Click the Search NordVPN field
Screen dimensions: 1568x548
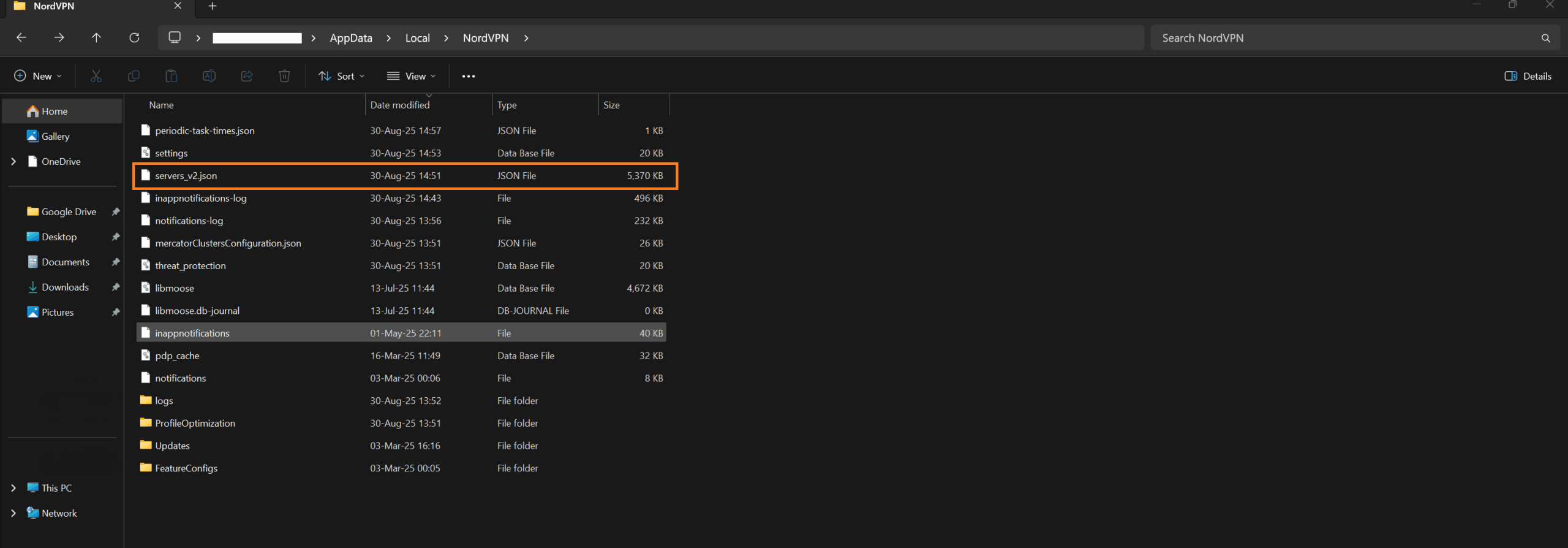coord(1355,38)
